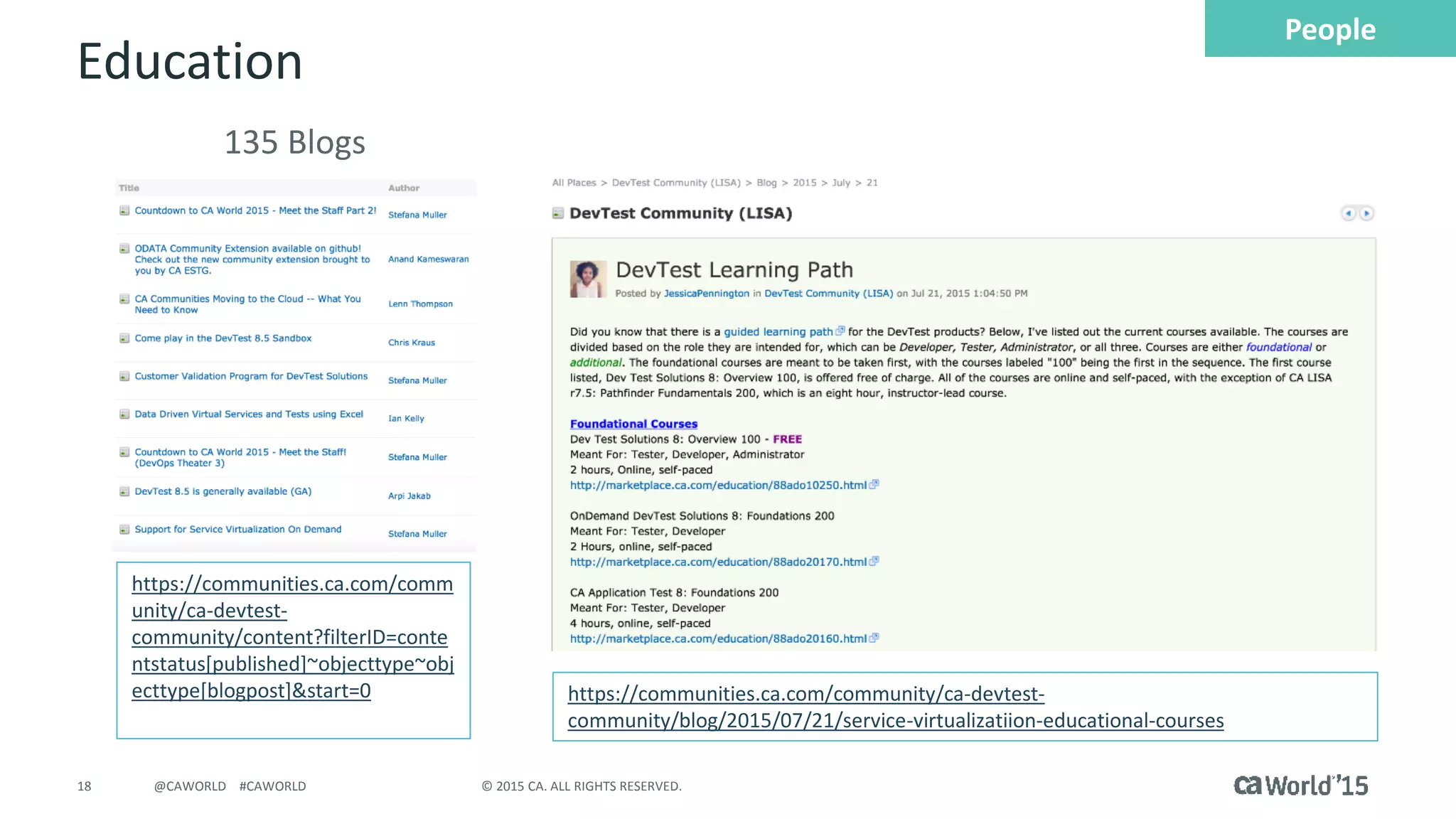Click blog icon beside CA Communities Moving to Cloud
Viewport: 1456px width, 819px height.
point(124,299)
